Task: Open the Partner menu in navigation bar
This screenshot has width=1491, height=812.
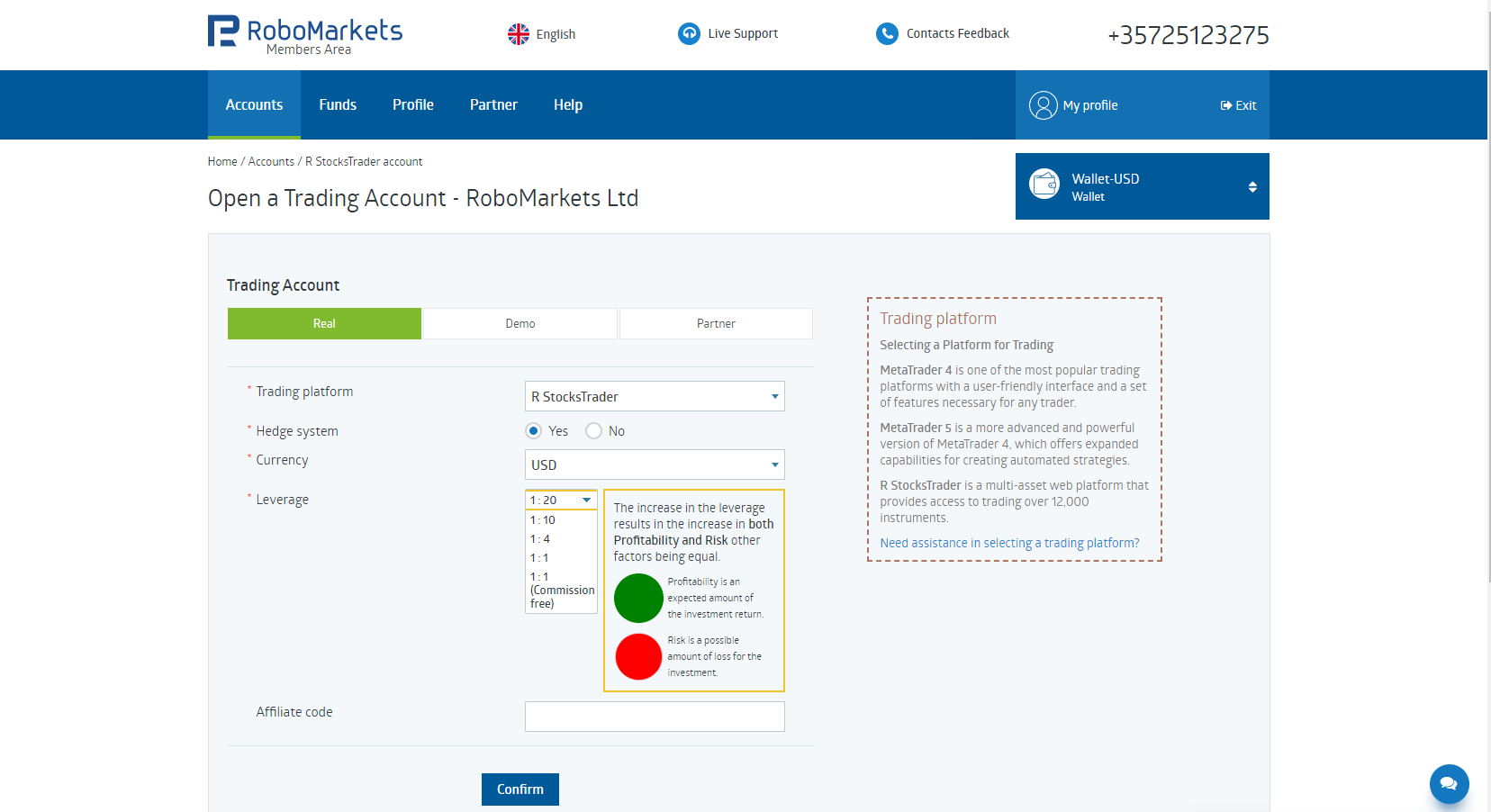Action: click(493, 104)
